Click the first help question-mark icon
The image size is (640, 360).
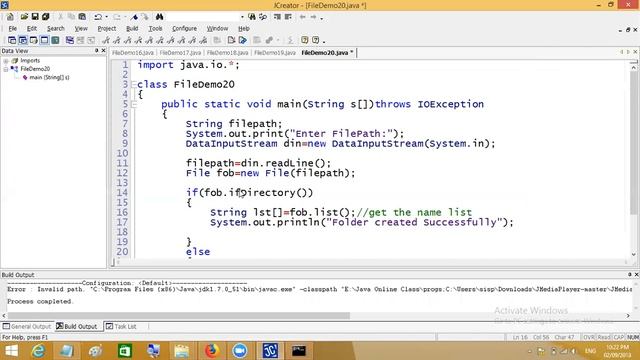click(x=304, y=40)
